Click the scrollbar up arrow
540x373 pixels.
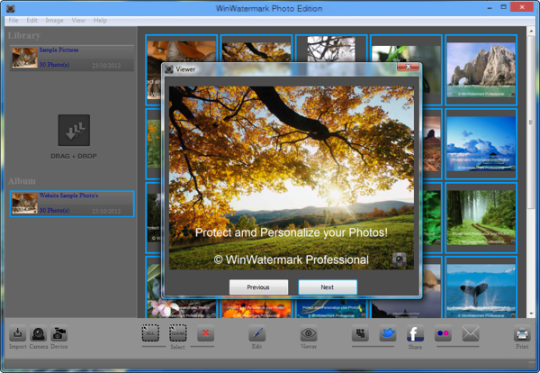(x=530, y=32)
